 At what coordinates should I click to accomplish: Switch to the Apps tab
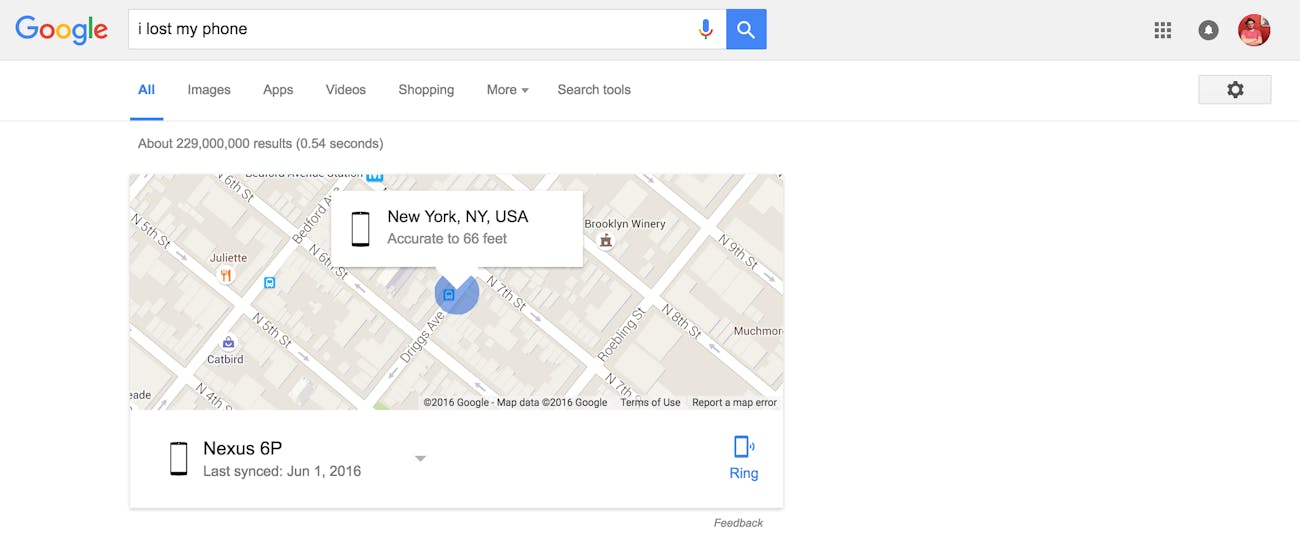[278, 90]
